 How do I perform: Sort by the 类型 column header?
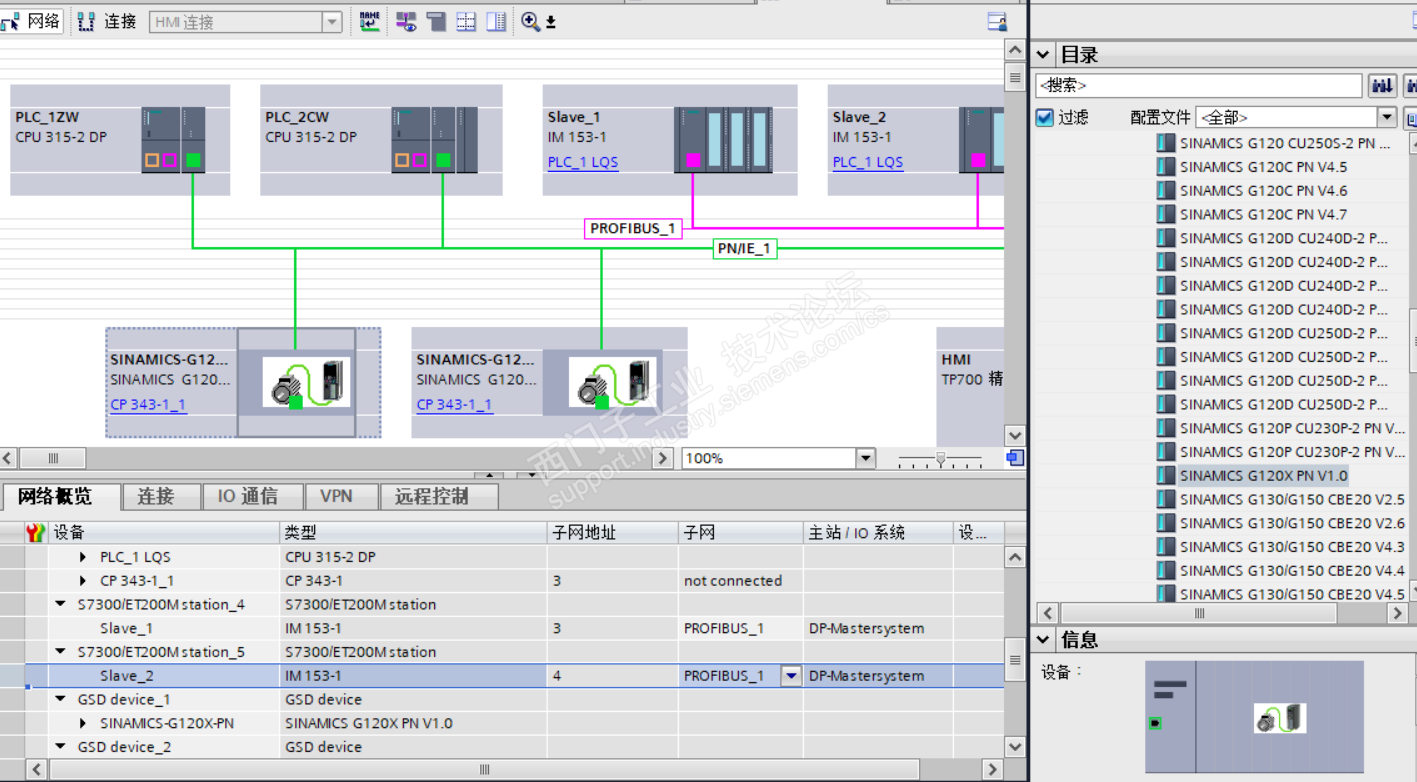tap(414, 533)
